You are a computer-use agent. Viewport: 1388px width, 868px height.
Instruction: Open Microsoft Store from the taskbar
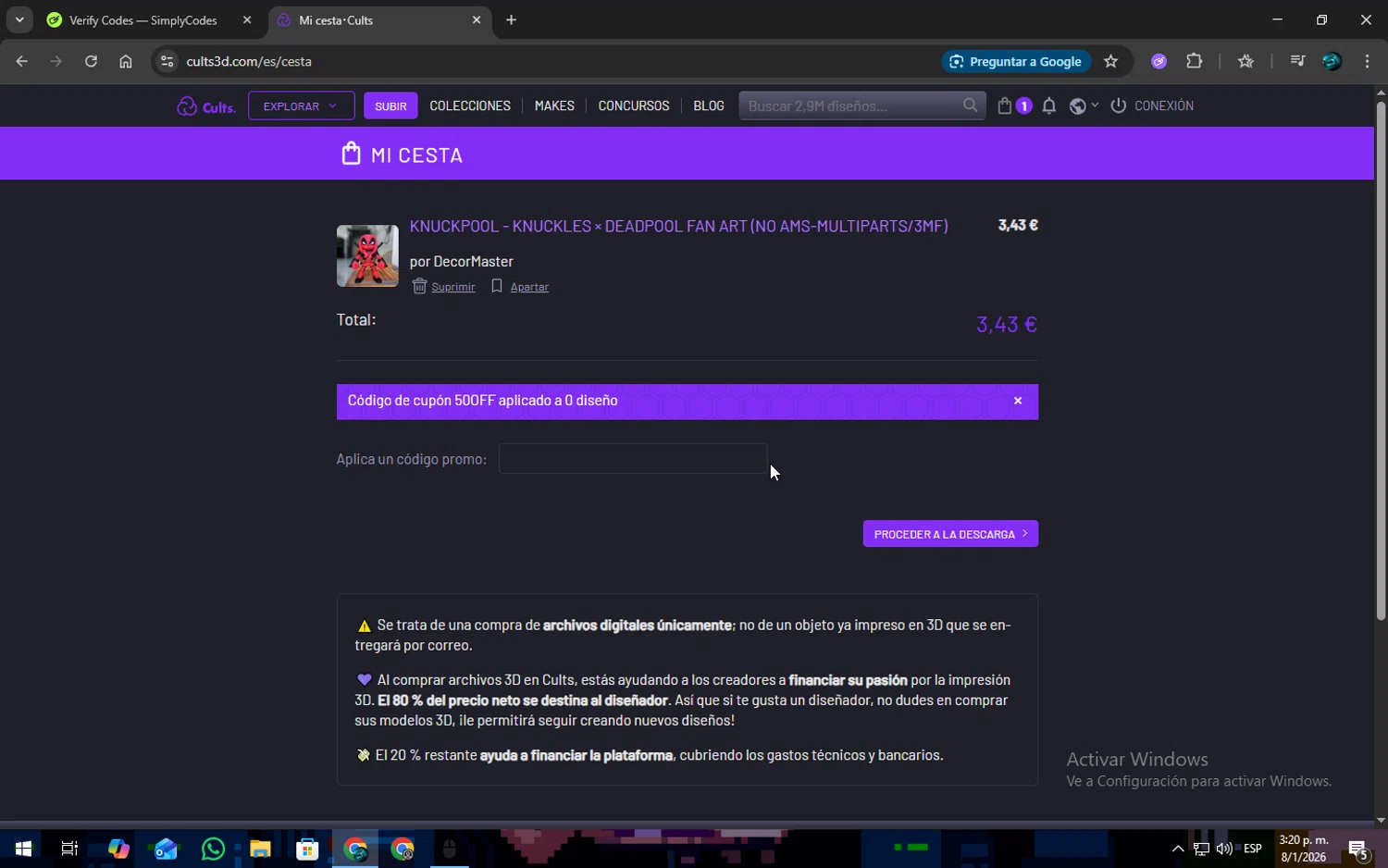[307, 849]
